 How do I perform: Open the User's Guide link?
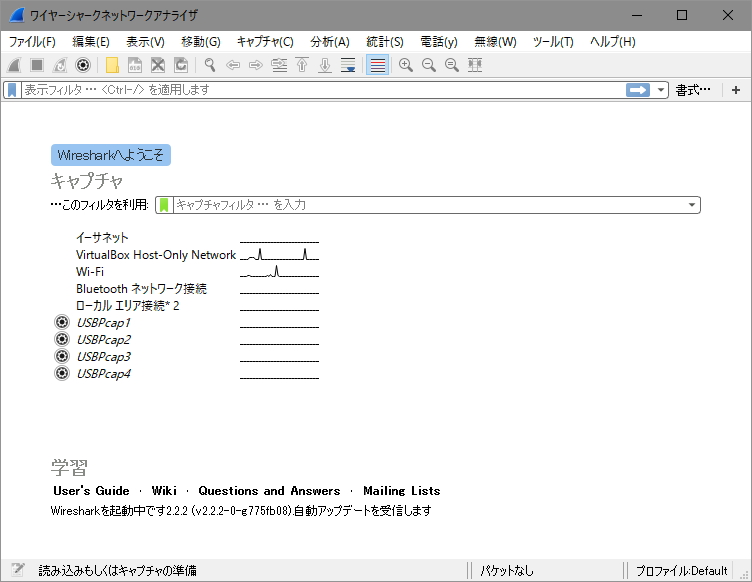pyautogui.click(x=91, y=490)
